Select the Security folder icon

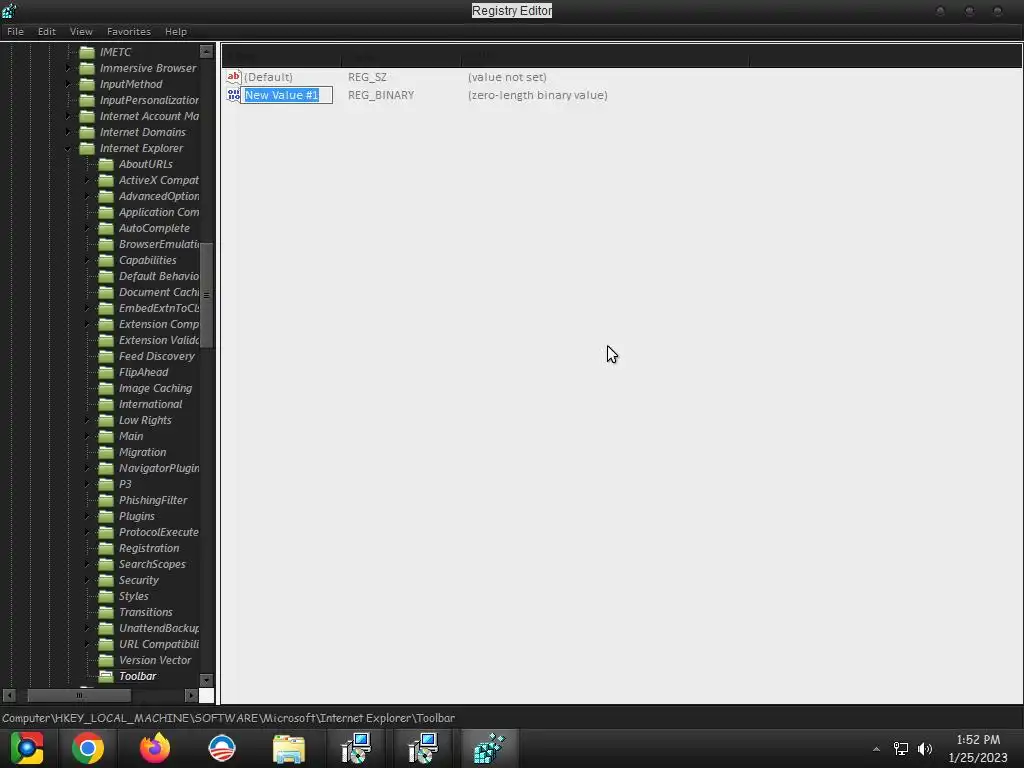click(x=106, y=580)
